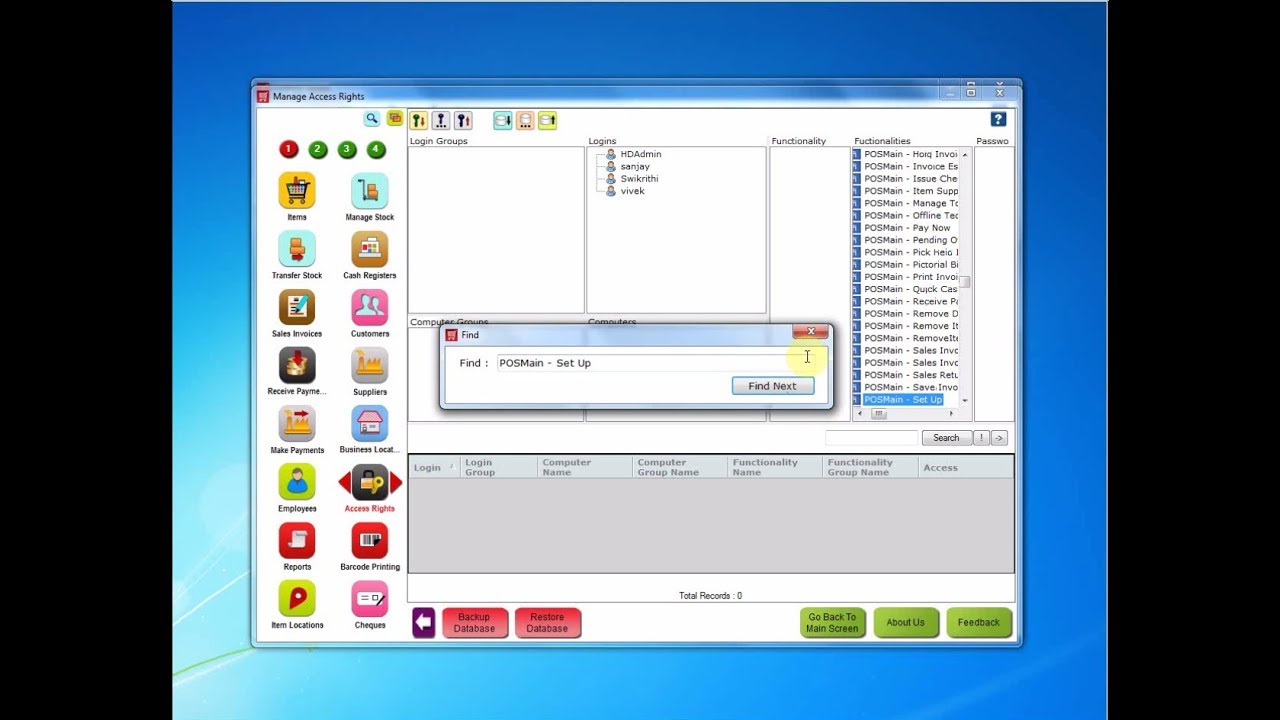Click the Backup Database button
1280x720 pixels.
474,623
